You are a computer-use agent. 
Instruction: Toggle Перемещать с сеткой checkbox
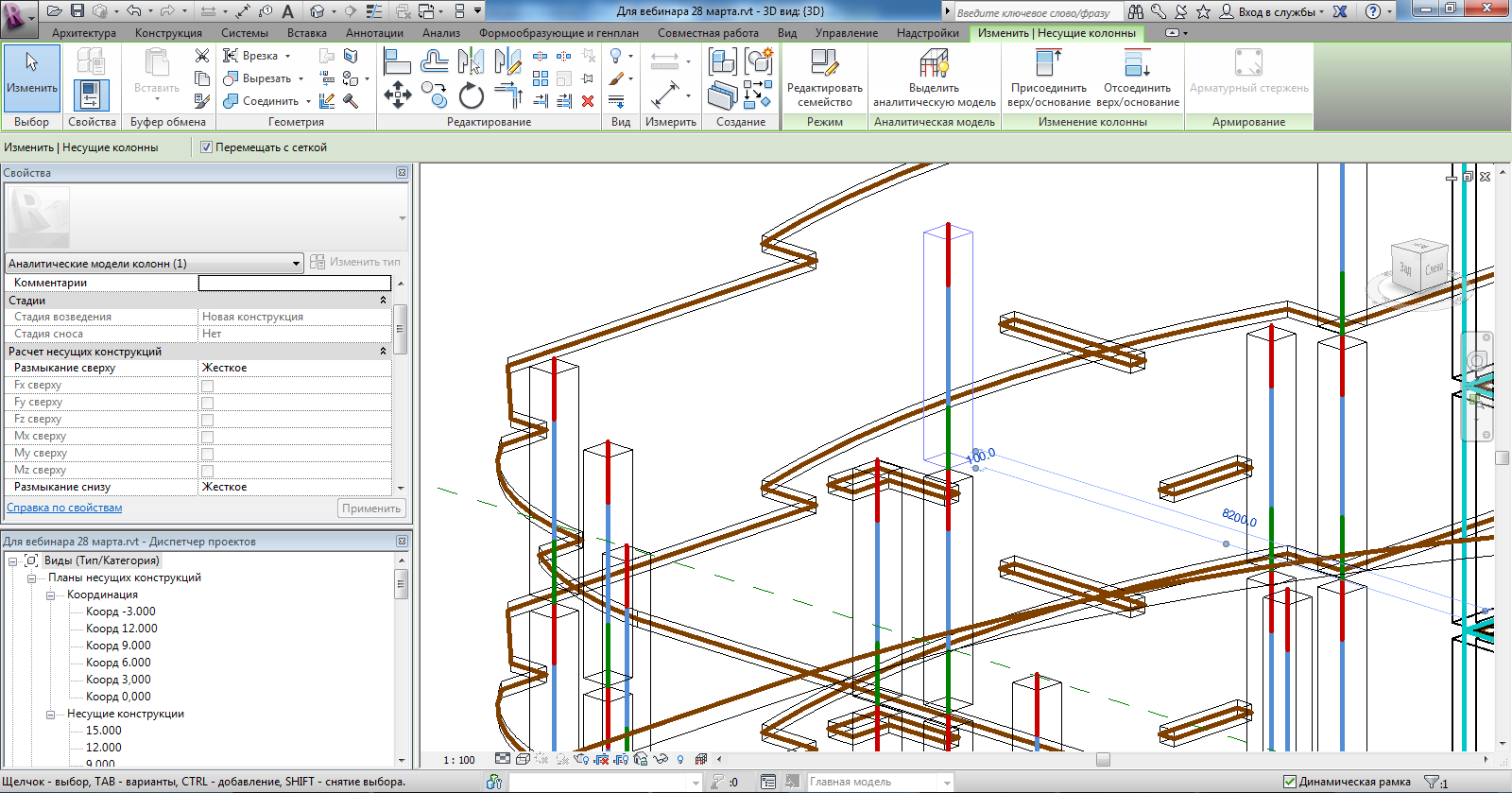click(x=206, y=147)
